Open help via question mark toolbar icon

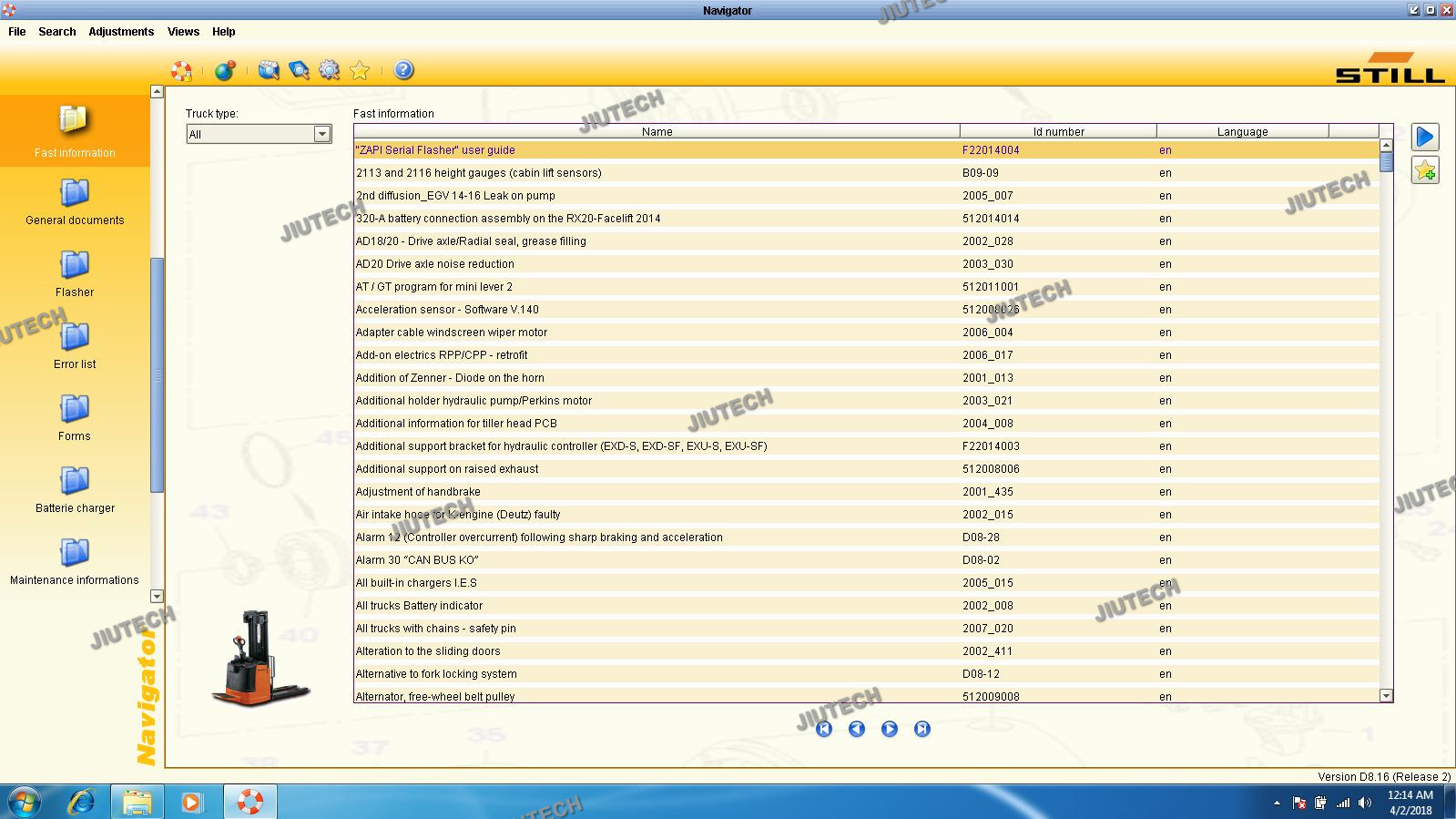coord(404,70)
